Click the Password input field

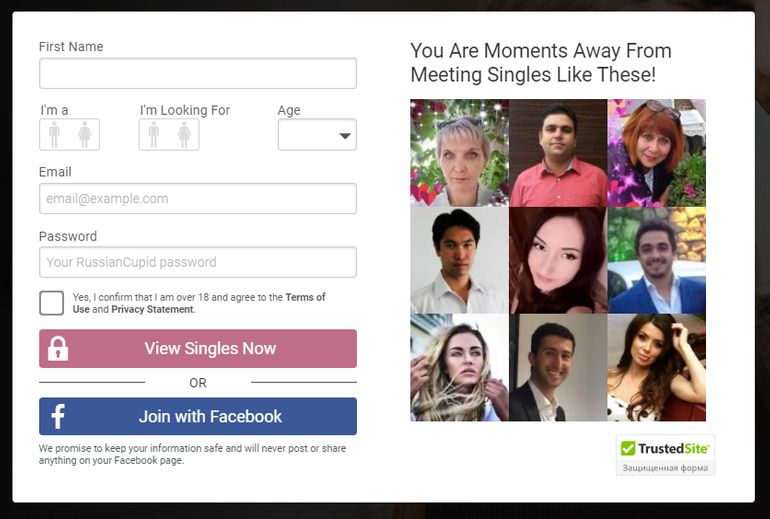[198, 262]
